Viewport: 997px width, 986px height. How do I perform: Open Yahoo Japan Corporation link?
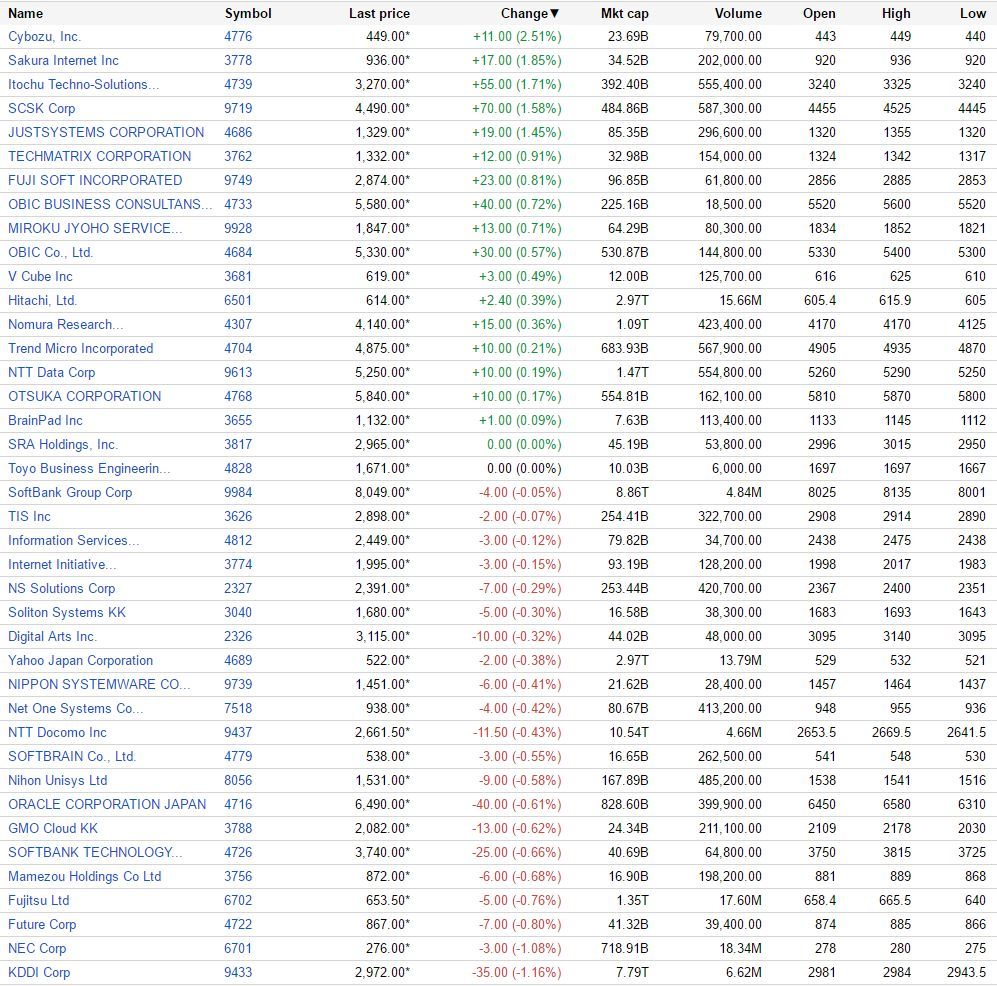click(x=80, y=661)
